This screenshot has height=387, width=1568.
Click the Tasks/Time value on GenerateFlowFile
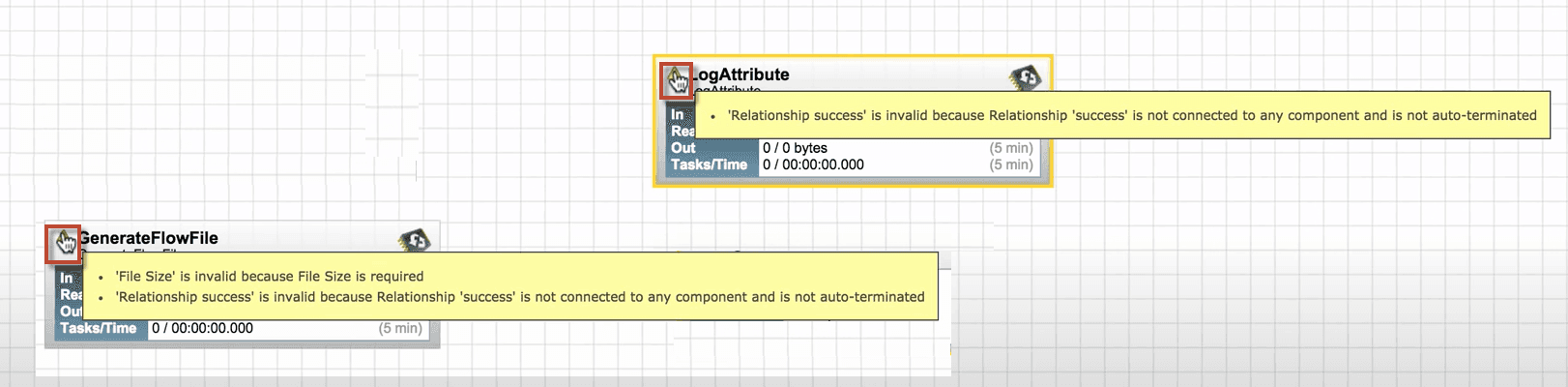202,328
